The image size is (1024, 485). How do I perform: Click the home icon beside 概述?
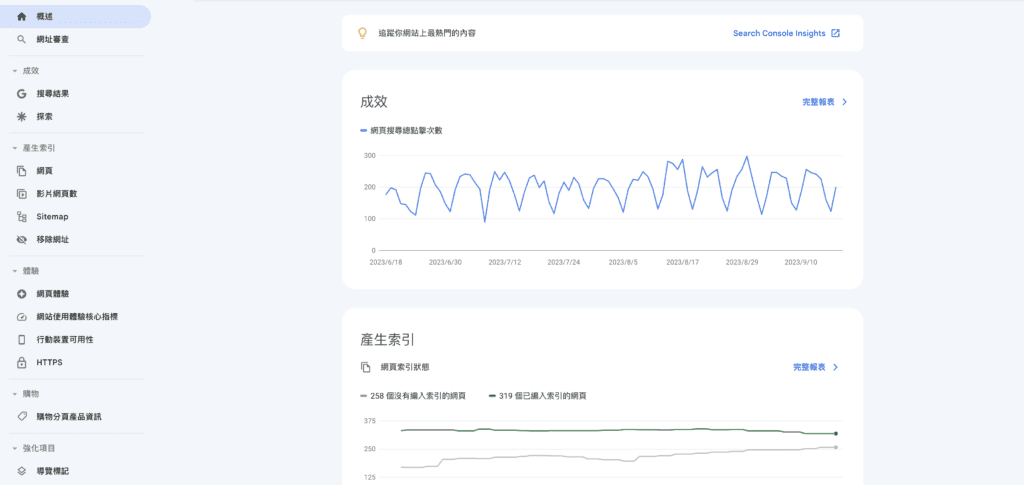click(x=22, y=16)
